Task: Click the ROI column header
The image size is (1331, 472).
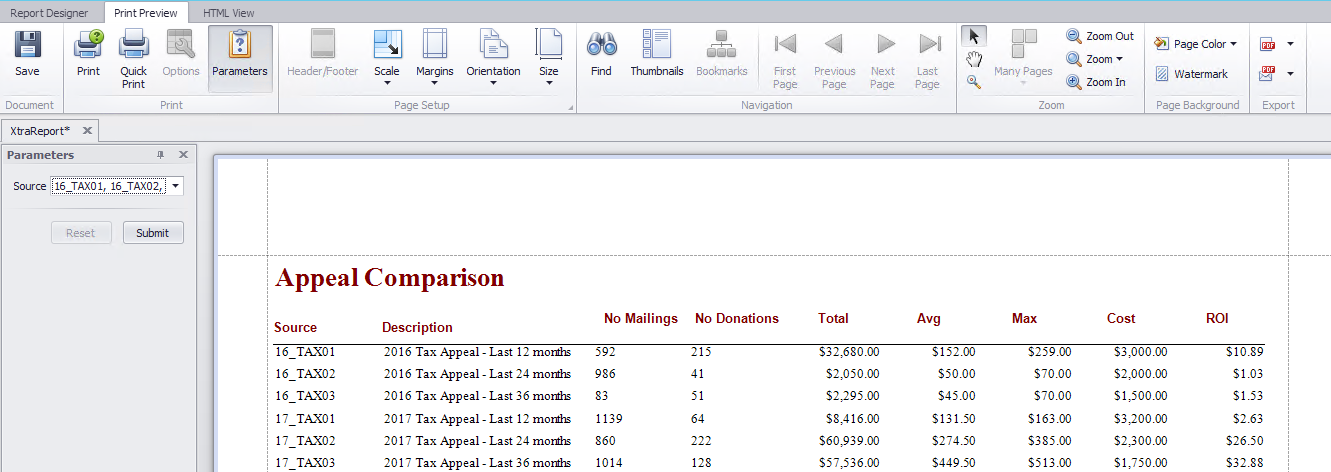Action: click(x=1217, y=319)
